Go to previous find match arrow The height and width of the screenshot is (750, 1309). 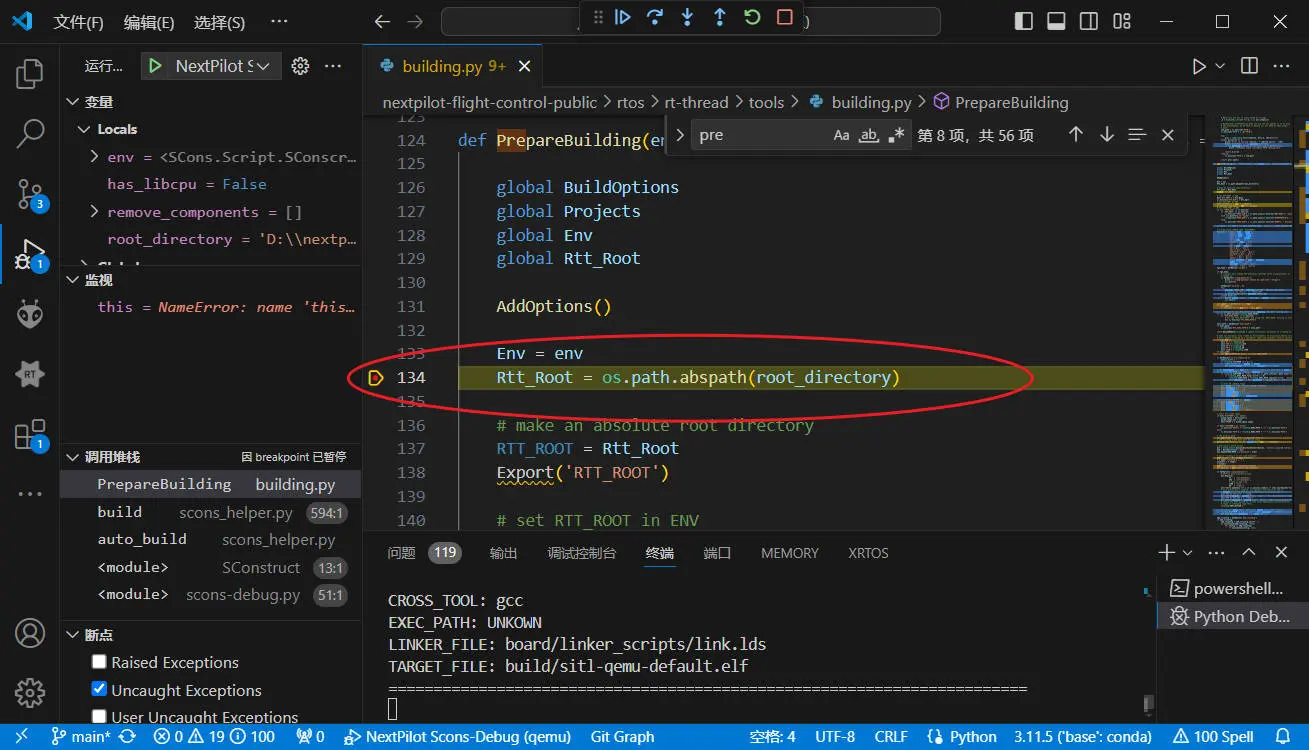(1075, 135)
